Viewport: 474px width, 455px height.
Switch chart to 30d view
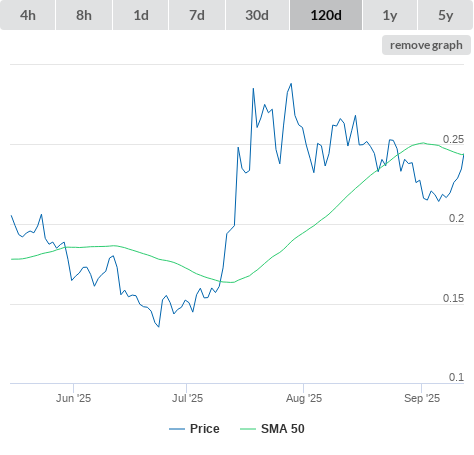coord(257,15)
